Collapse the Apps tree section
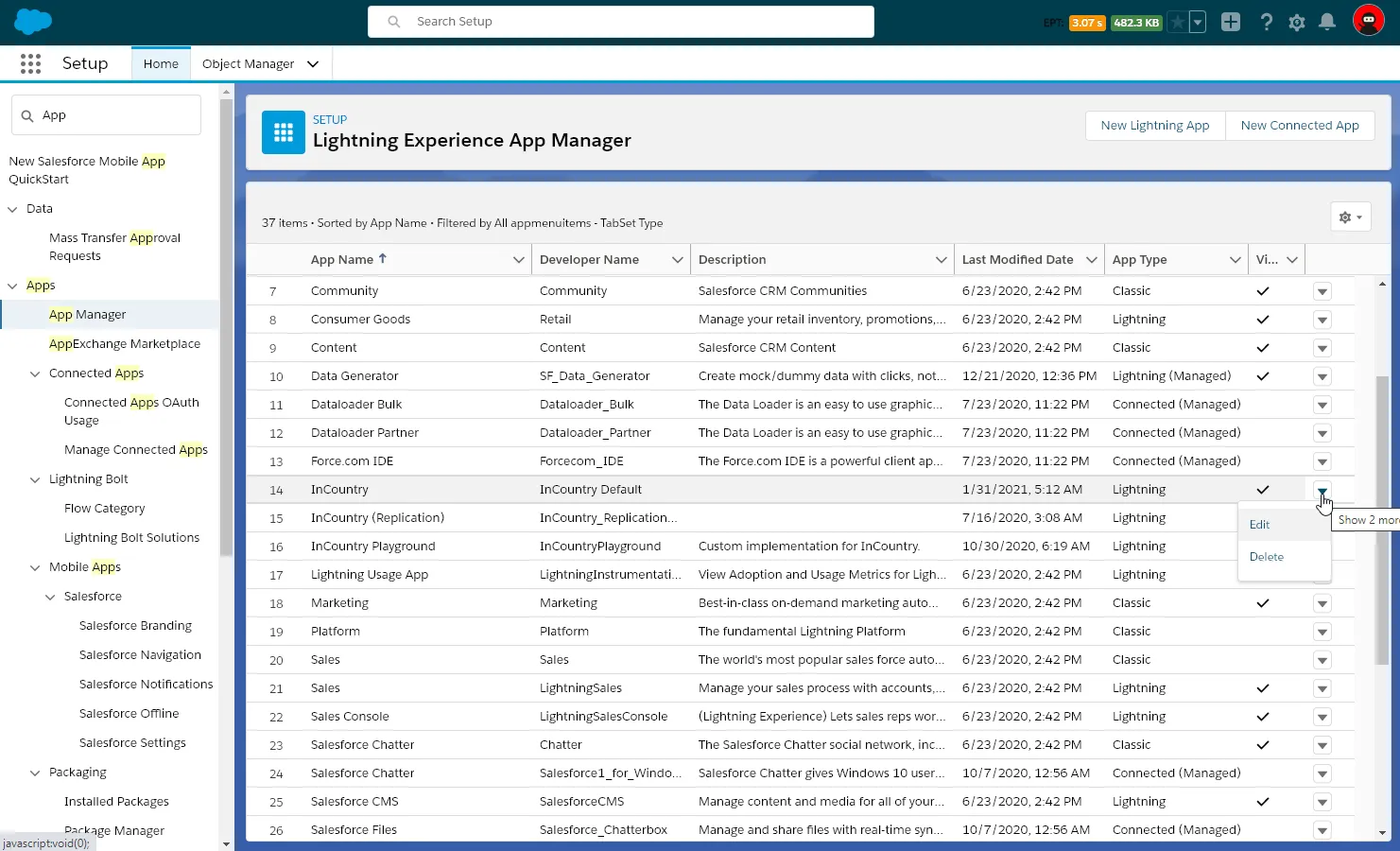Screen dimensions: 1400x851 tap(13, 286)
